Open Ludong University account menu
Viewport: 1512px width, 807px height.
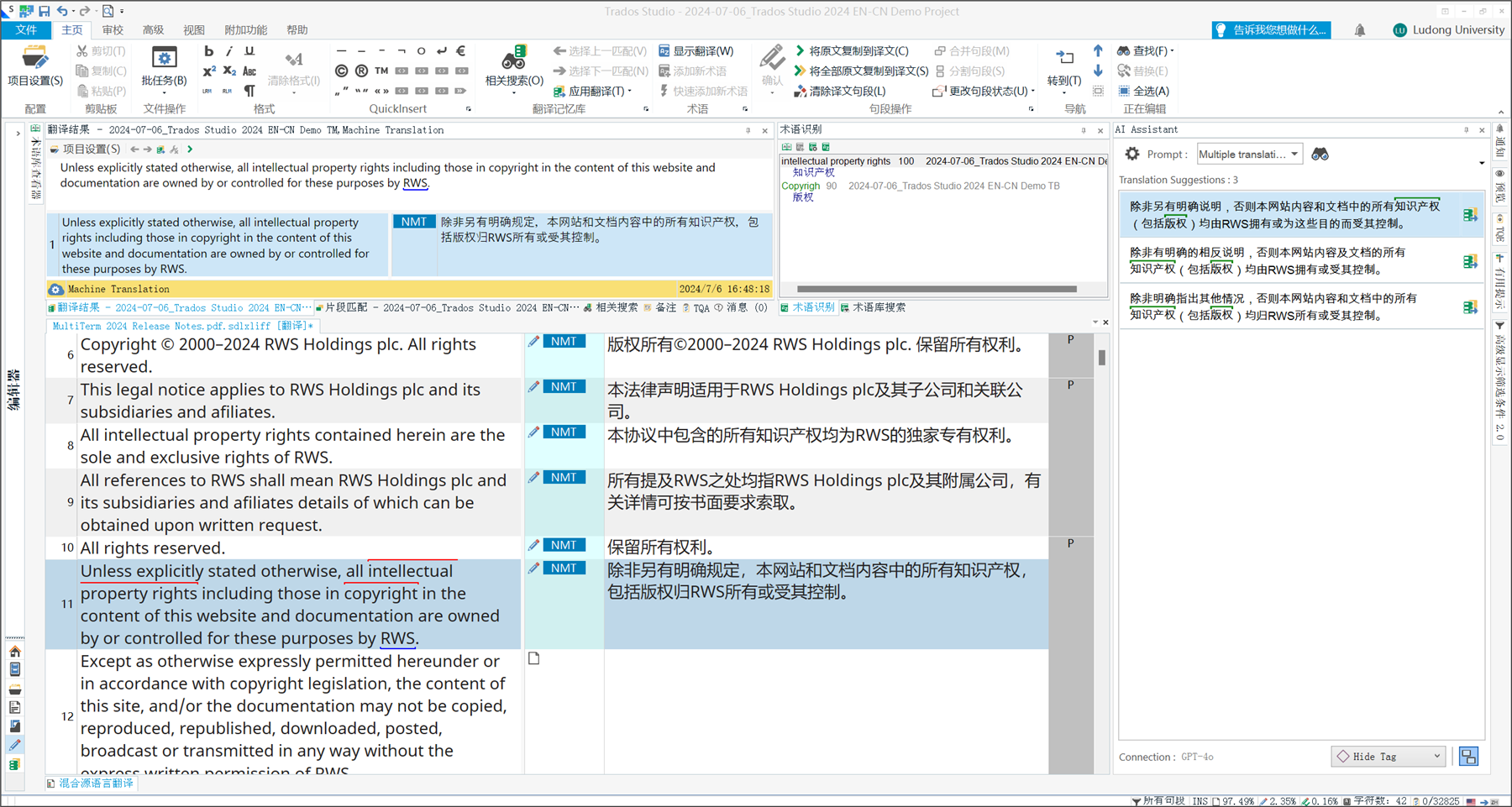click(x=1448, y=30)
